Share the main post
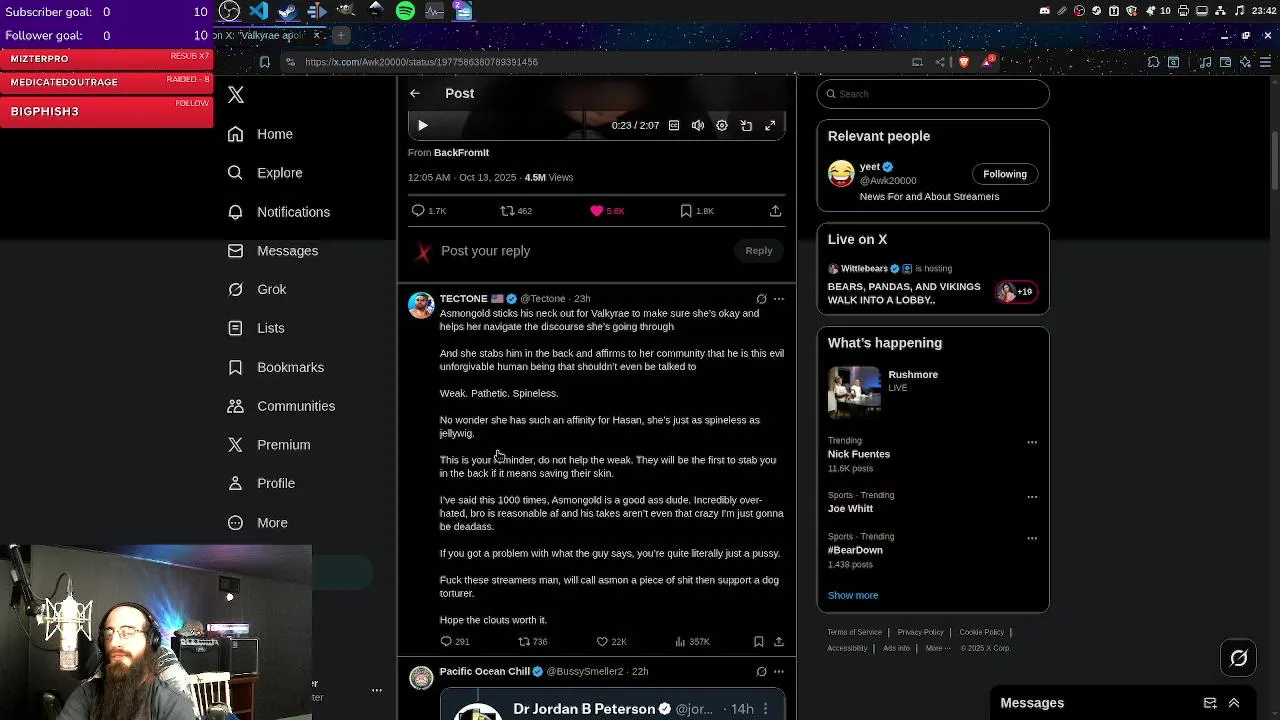Image resolution: width=1280 pixels, height=720 pixels. tap(775, 211)
